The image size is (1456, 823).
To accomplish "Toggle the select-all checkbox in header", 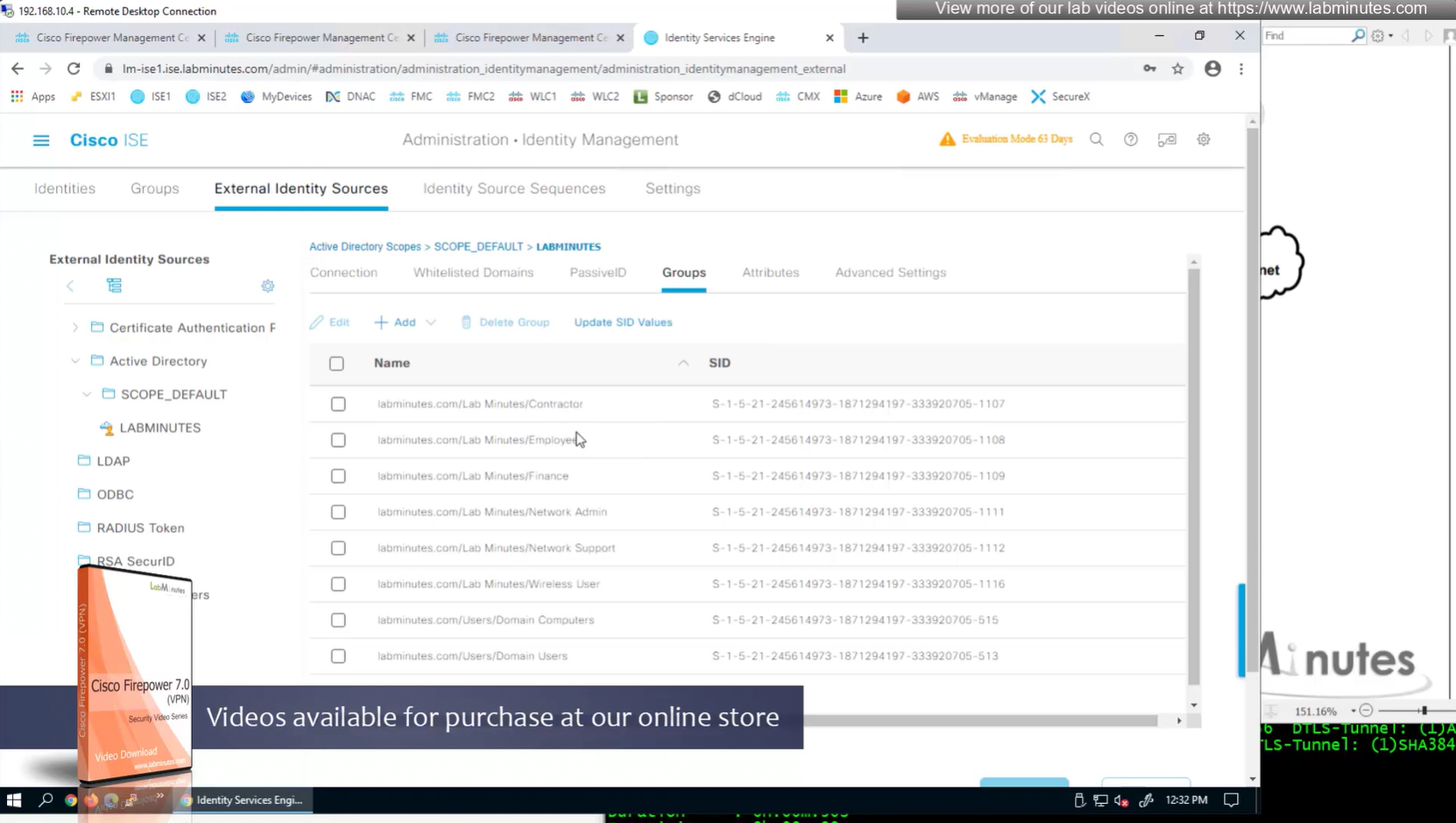I will pyautogui.click(x=336, y=363).
